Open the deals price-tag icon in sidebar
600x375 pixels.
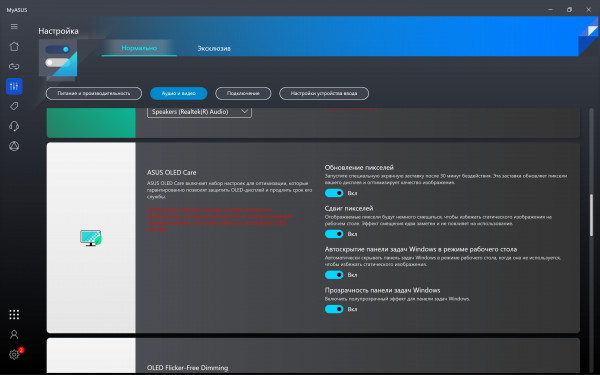pos(14,106)
